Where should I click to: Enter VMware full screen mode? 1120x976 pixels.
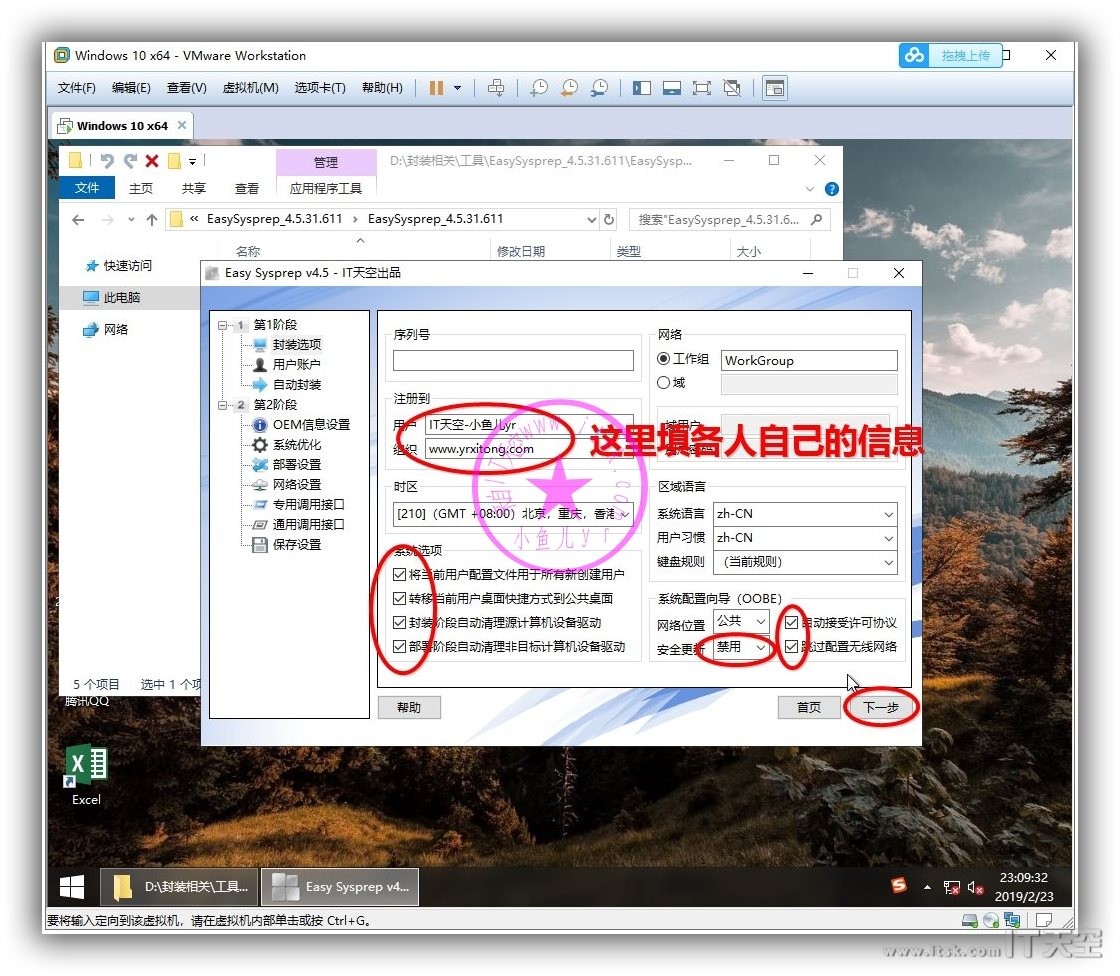click(x=701, y=88)
